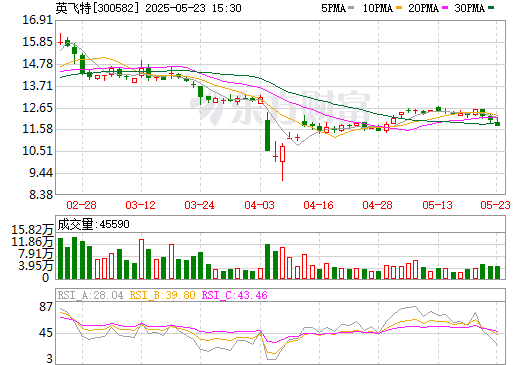This screenshot has width=520, height=365.
Task: Click the 11.86万 volume axis label
Action: (x=32, y=242)
